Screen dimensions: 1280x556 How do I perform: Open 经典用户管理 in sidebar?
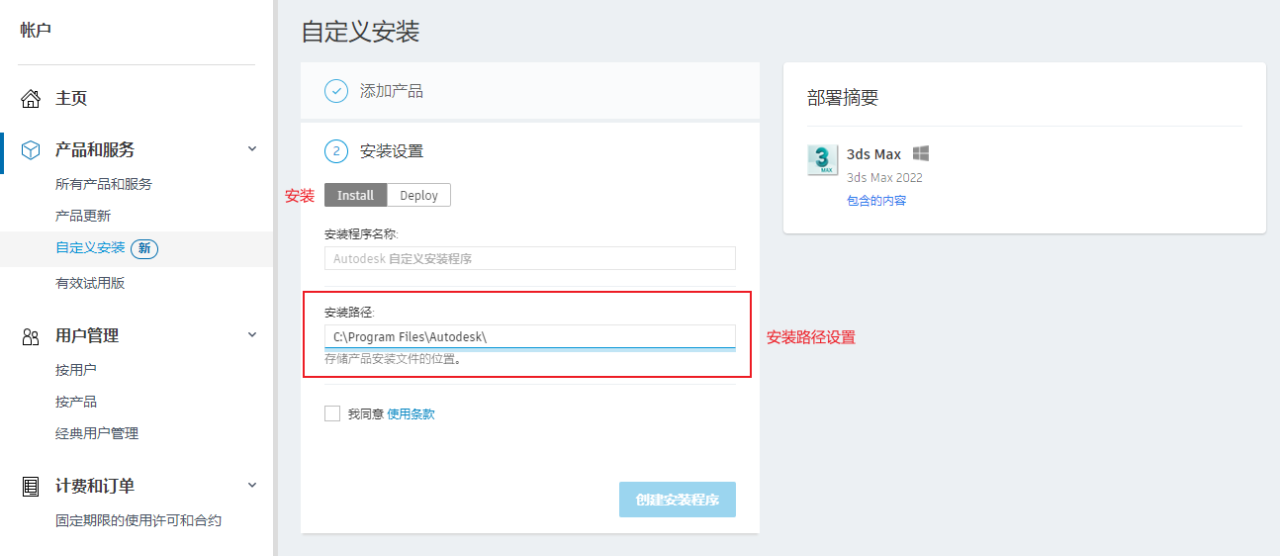97,434
